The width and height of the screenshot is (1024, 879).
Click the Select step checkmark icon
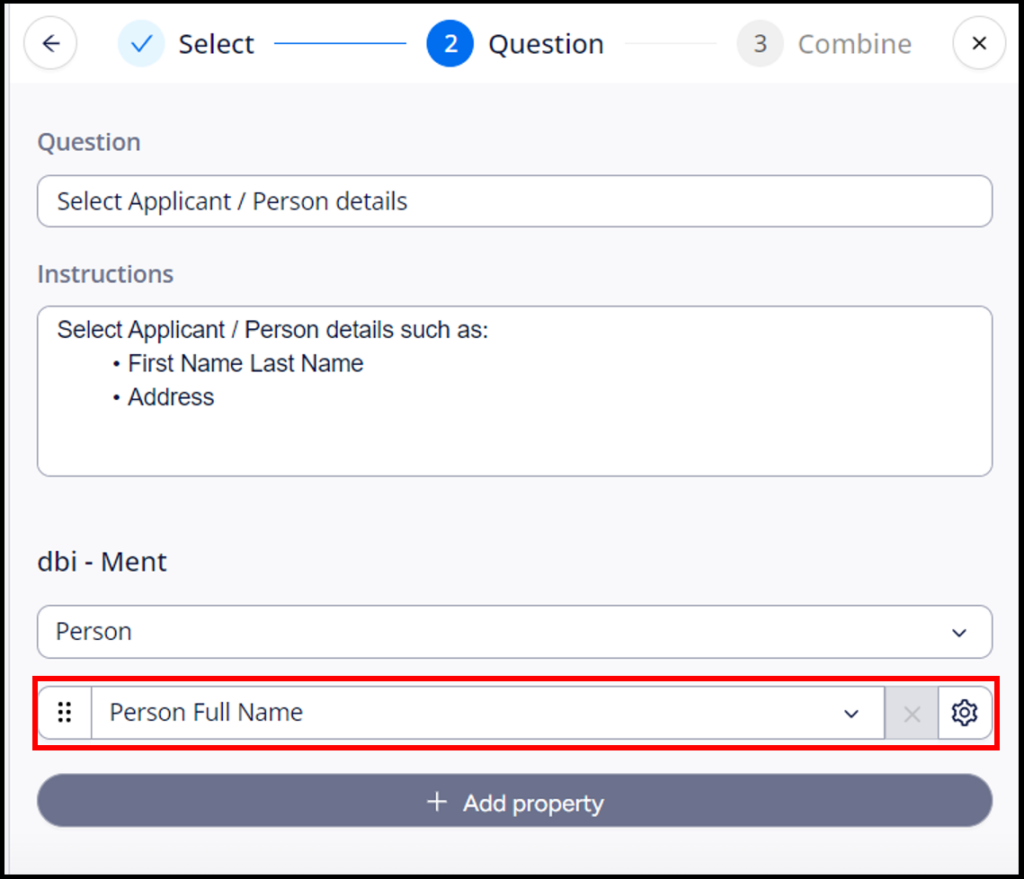(x=141, y=44)
